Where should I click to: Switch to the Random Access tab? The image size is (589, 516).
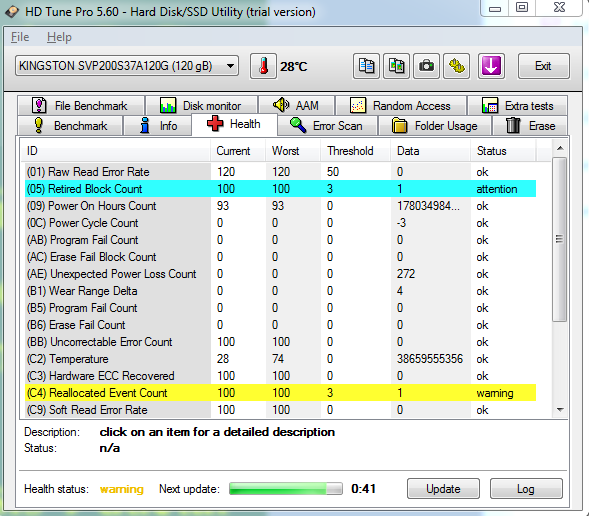pyautogui.click(x=401, y=106)
